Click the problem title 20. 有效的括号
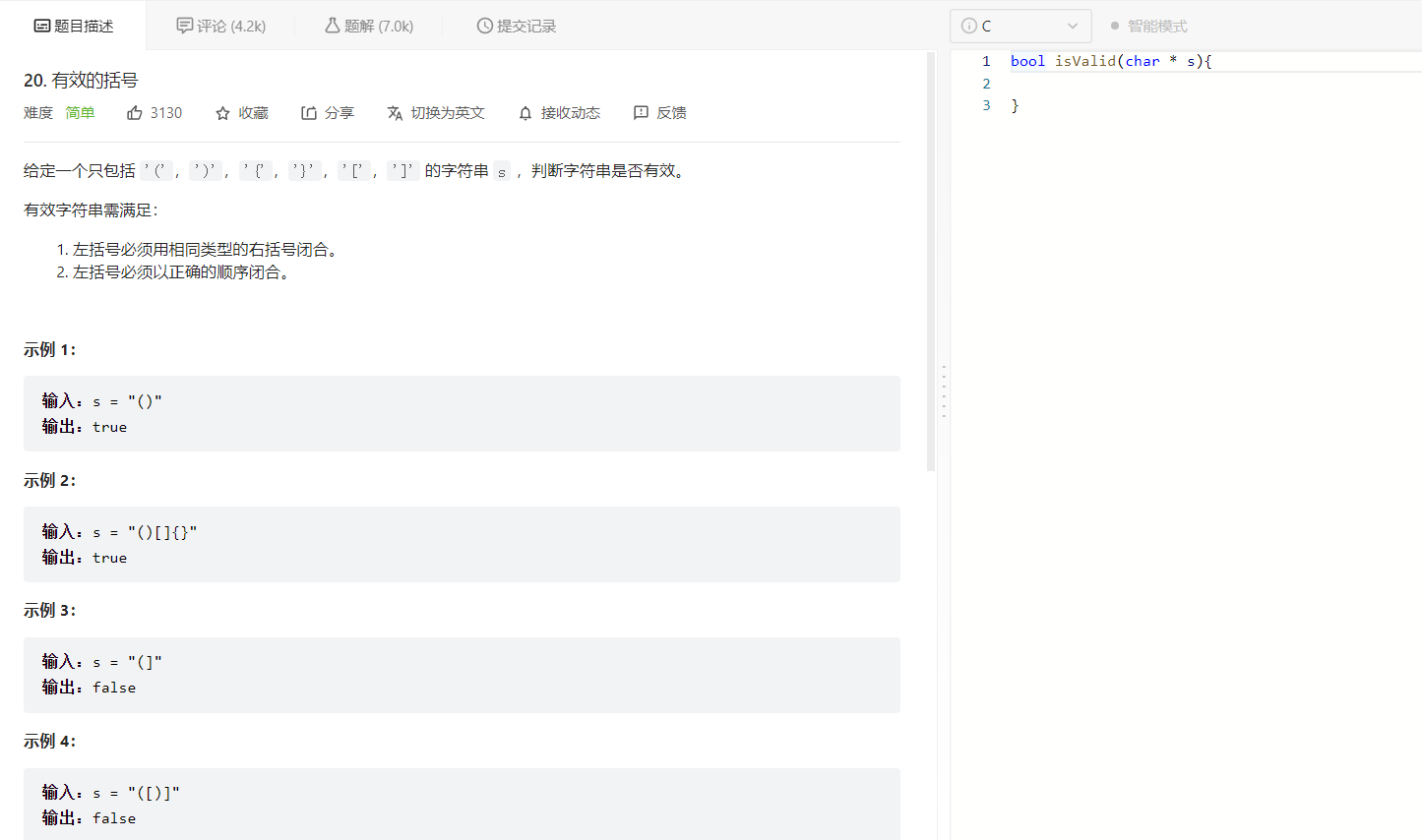Screen dimensions: 1422x840 point(81,80)
